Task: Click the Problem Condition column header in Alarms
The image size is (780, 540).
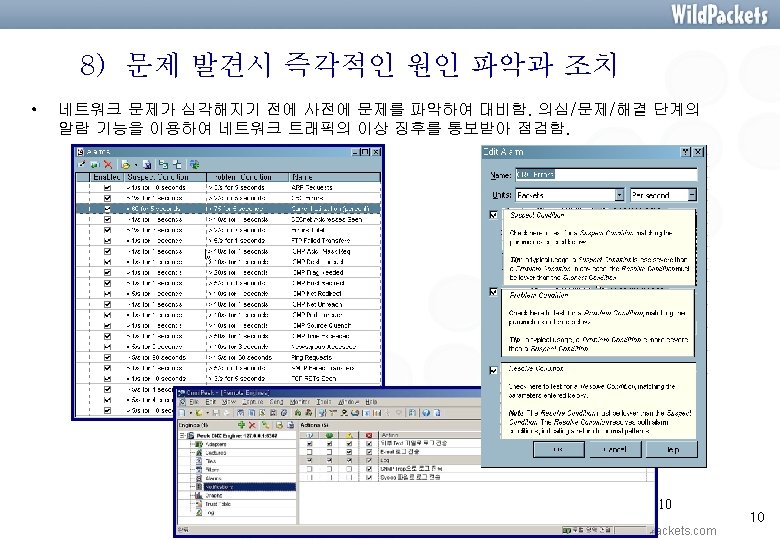Action: pyautogui.click(x=248, y=177)
